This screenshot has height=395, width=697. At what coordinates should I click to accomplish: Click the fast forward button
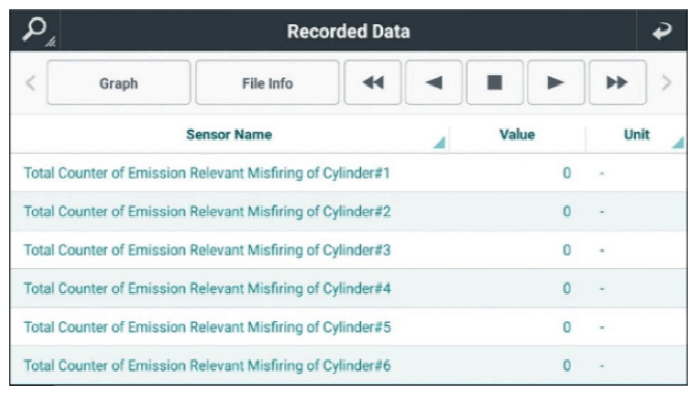617,83
